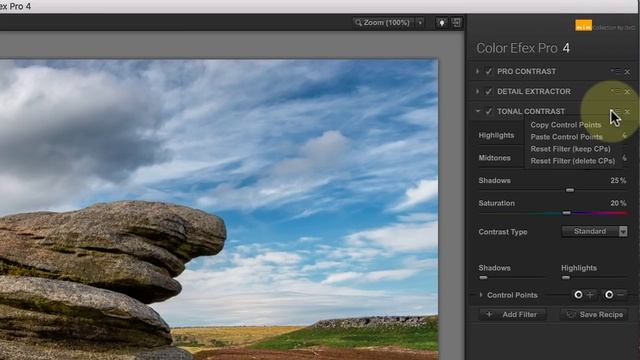Toggle the lightbulb background color icon

pos(442,23)
